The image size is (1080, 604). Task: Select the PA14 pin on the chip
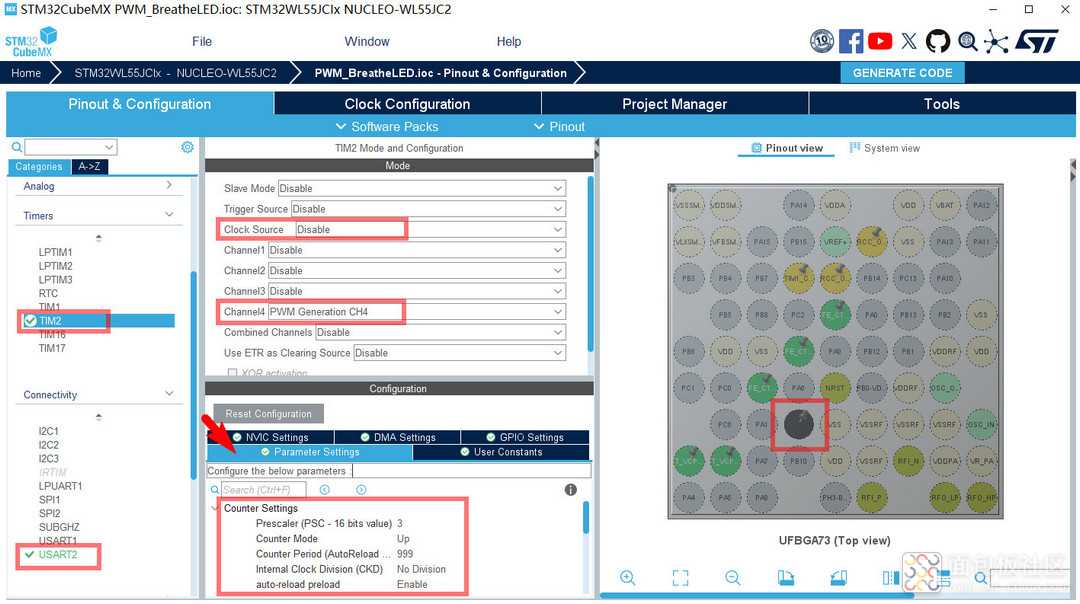click(x=798, y=205)
